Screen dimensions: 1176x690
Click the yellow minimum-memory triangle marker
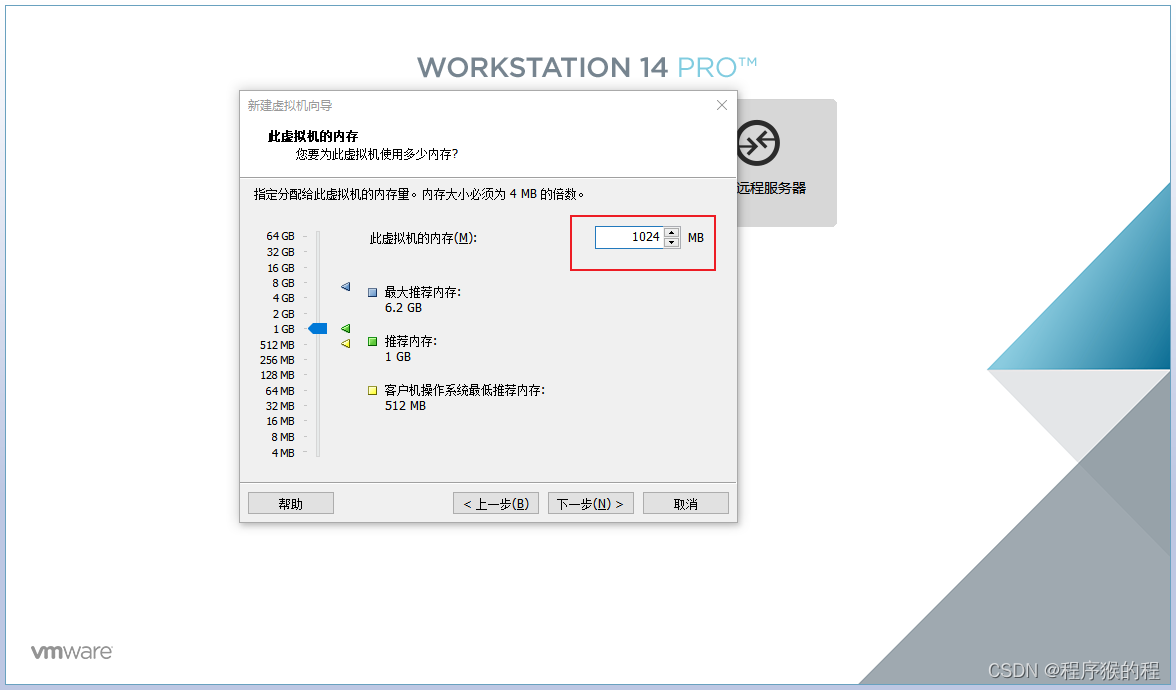(x=345, y=343)
